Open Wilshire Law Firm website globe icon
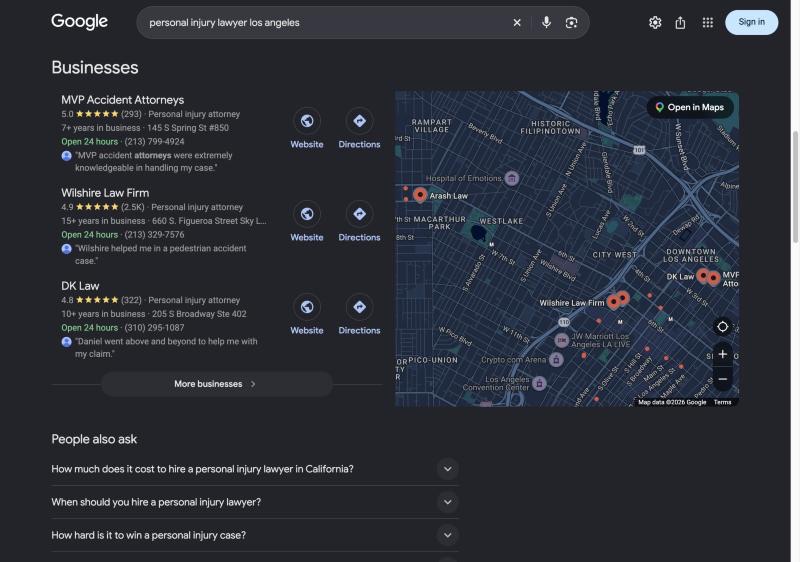The height and width of the screenshot is (562, 800). pyautogui.click(x=307, y=214)
